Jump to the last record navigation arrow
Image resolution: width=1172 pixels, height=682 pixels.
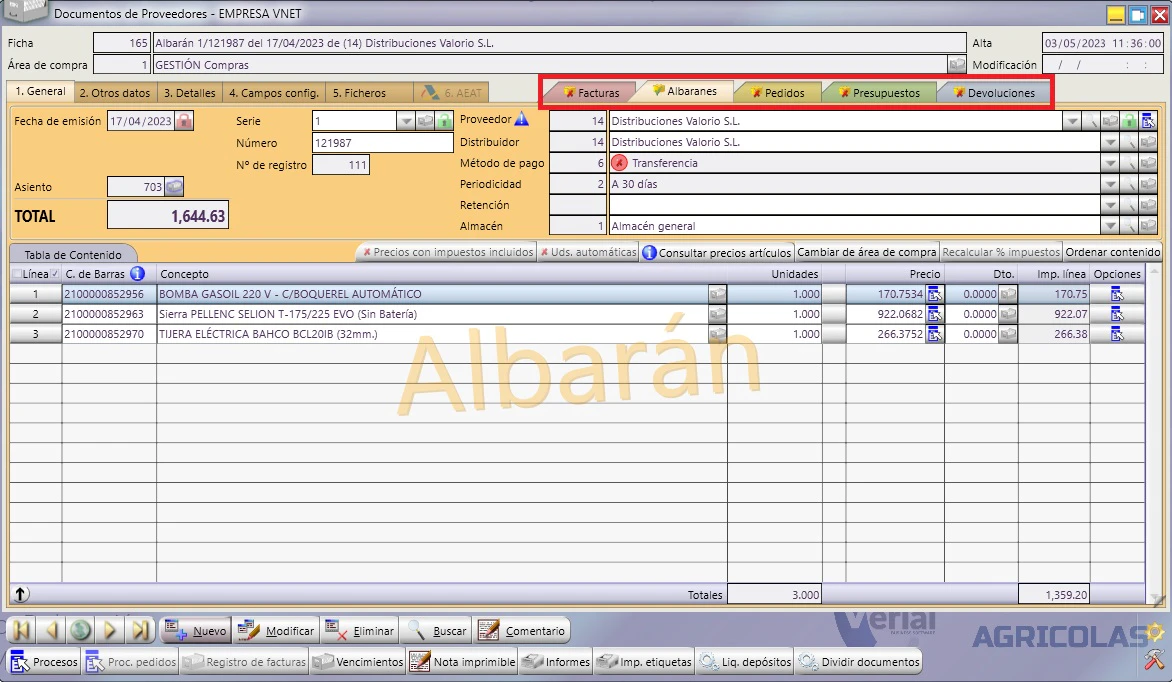140,630
